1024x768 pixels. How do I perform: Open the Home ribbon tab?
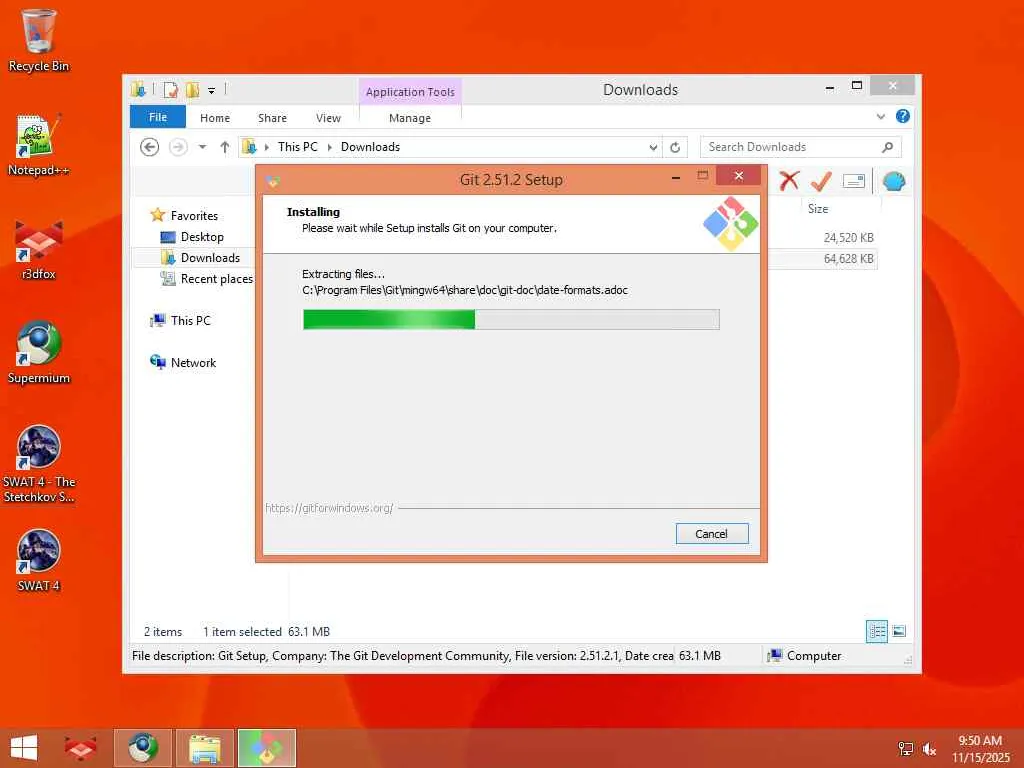215,118
